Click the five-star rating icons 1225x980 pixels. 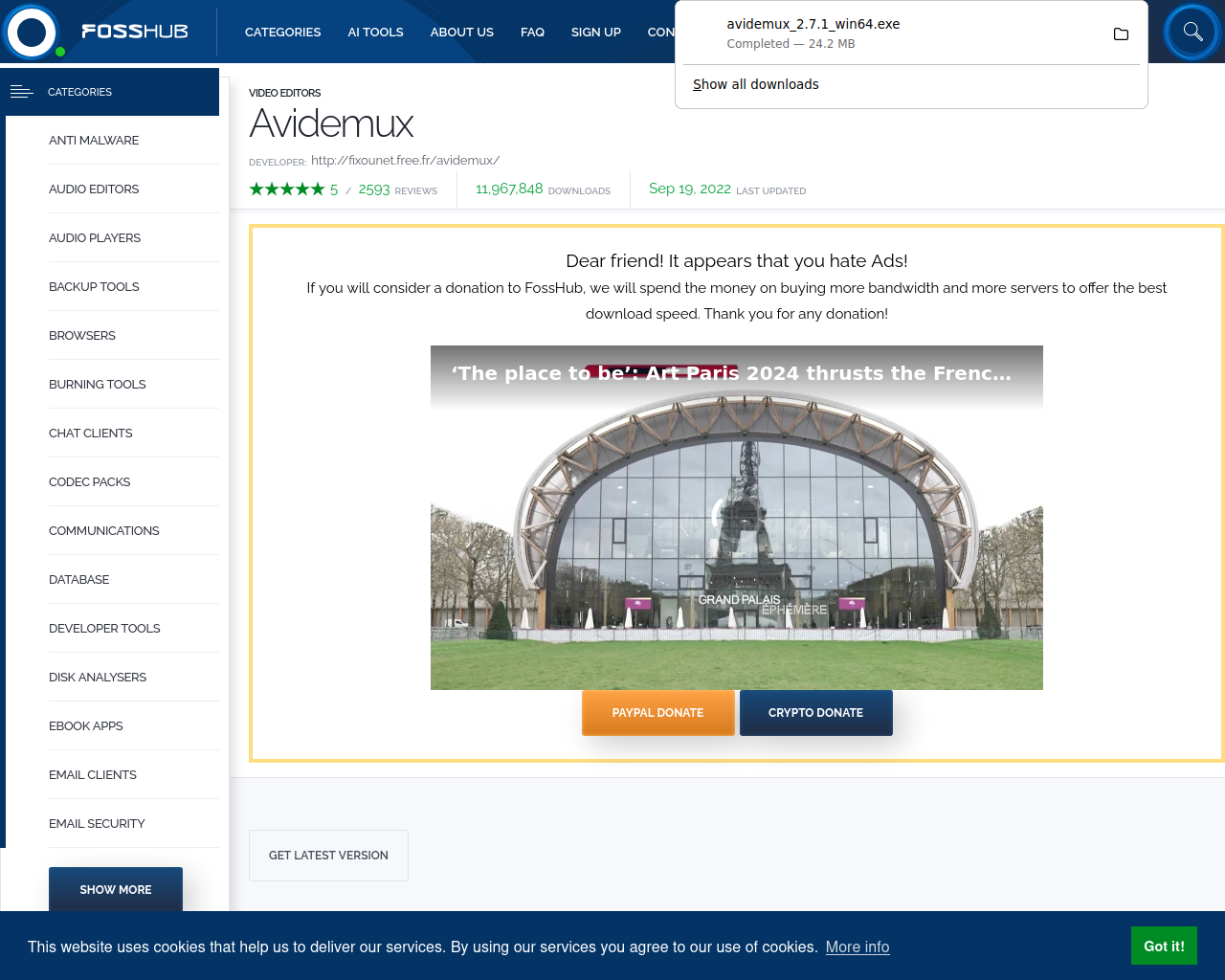(287, 189)
